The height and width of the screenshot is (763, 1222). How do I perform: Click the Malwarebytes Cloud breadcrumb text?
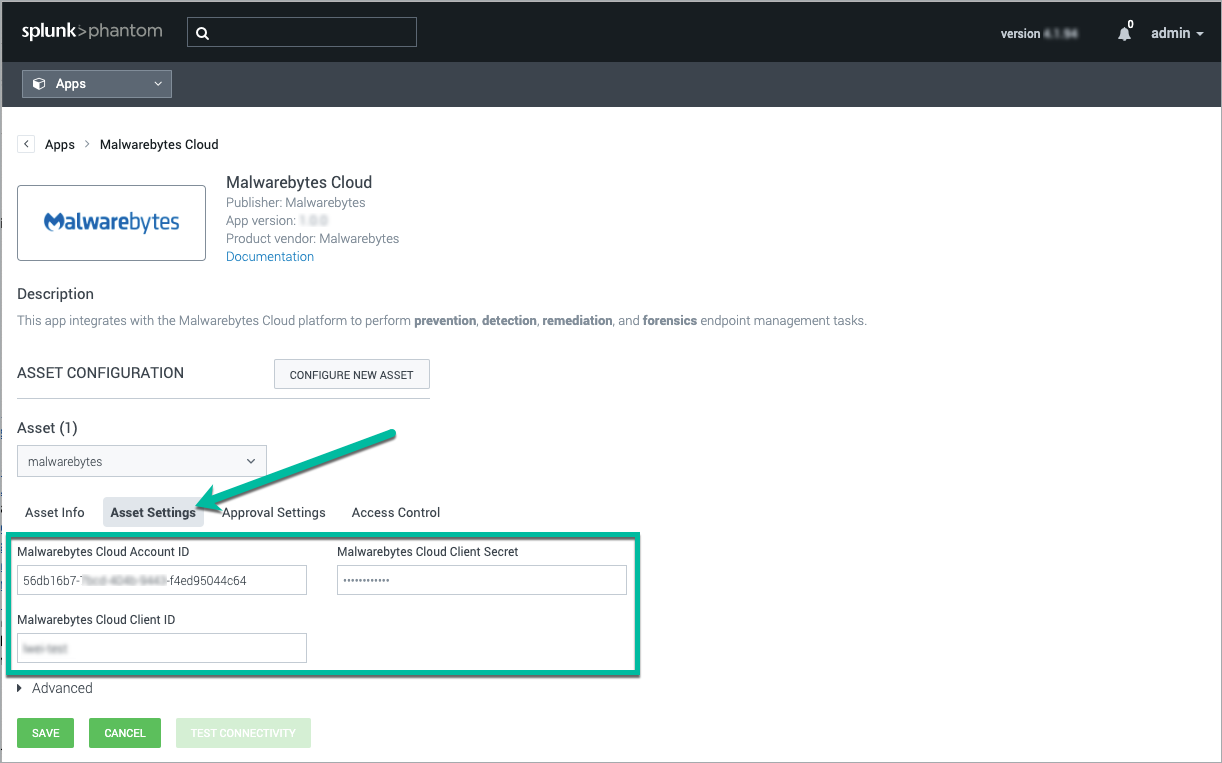coord(159,144)
